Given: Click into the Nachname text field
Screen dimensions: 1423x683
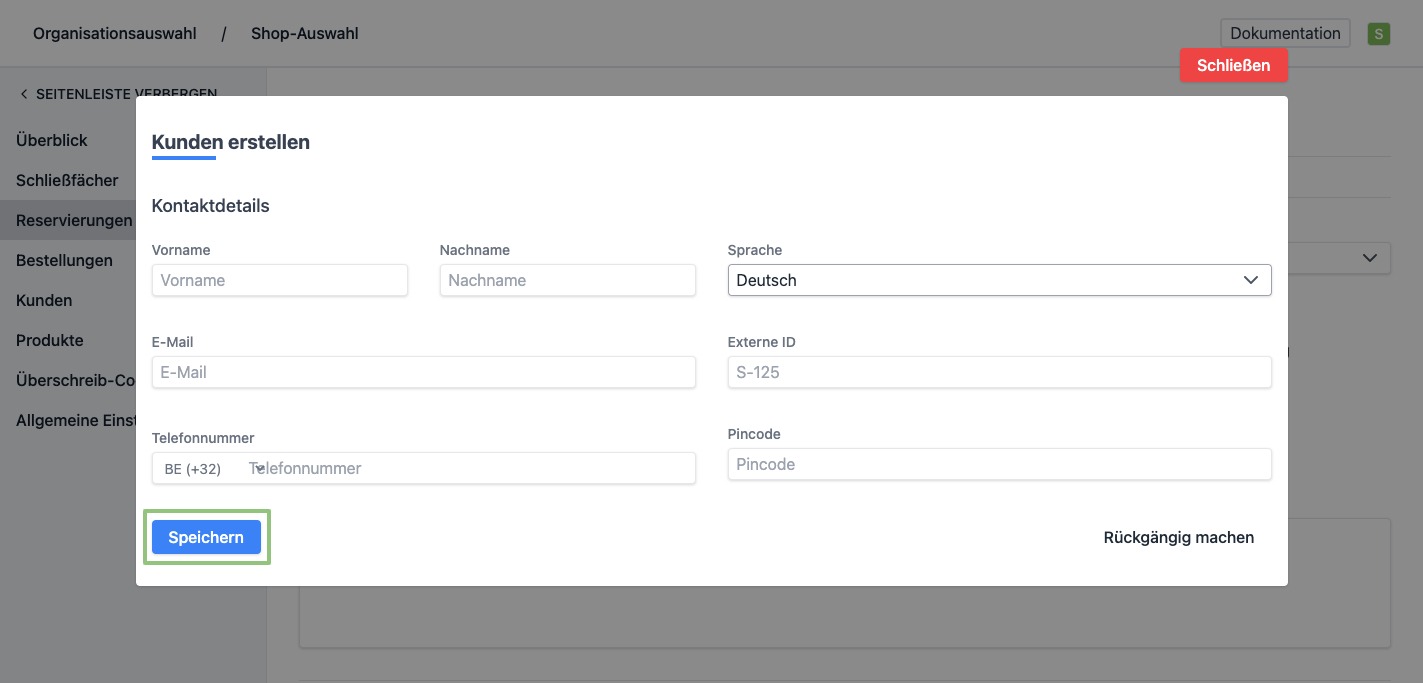Looking at the screenshot, I should (567, 280).
